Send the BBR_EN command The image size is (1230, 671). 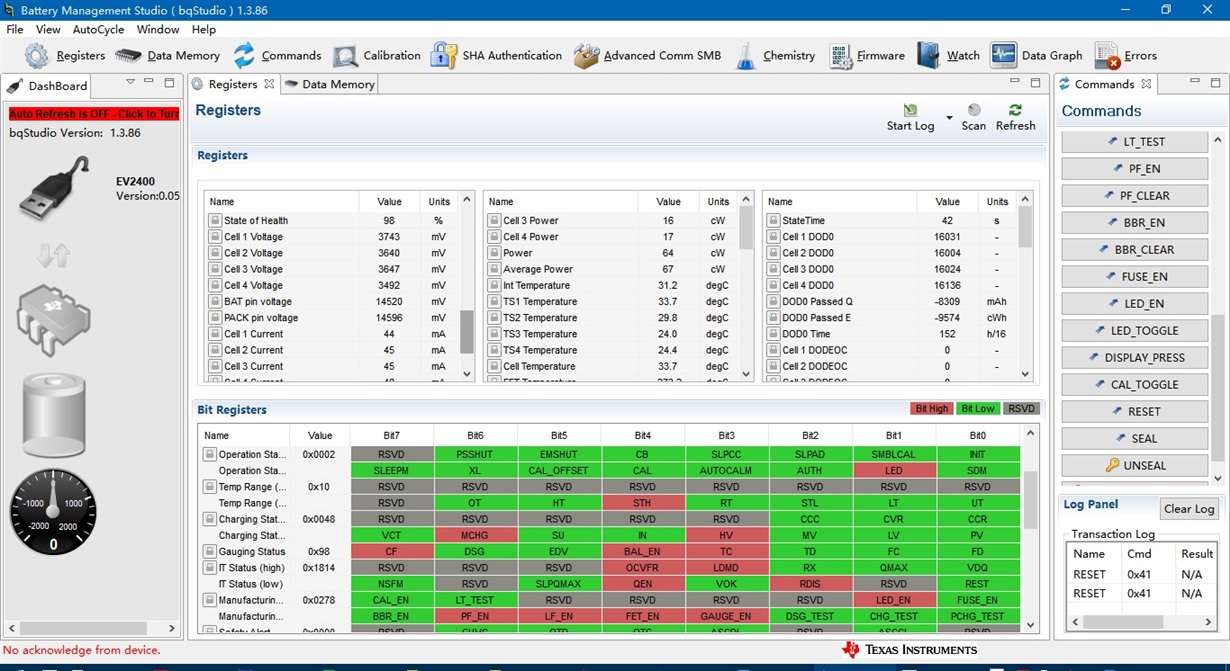click(x=1134, y=223)
